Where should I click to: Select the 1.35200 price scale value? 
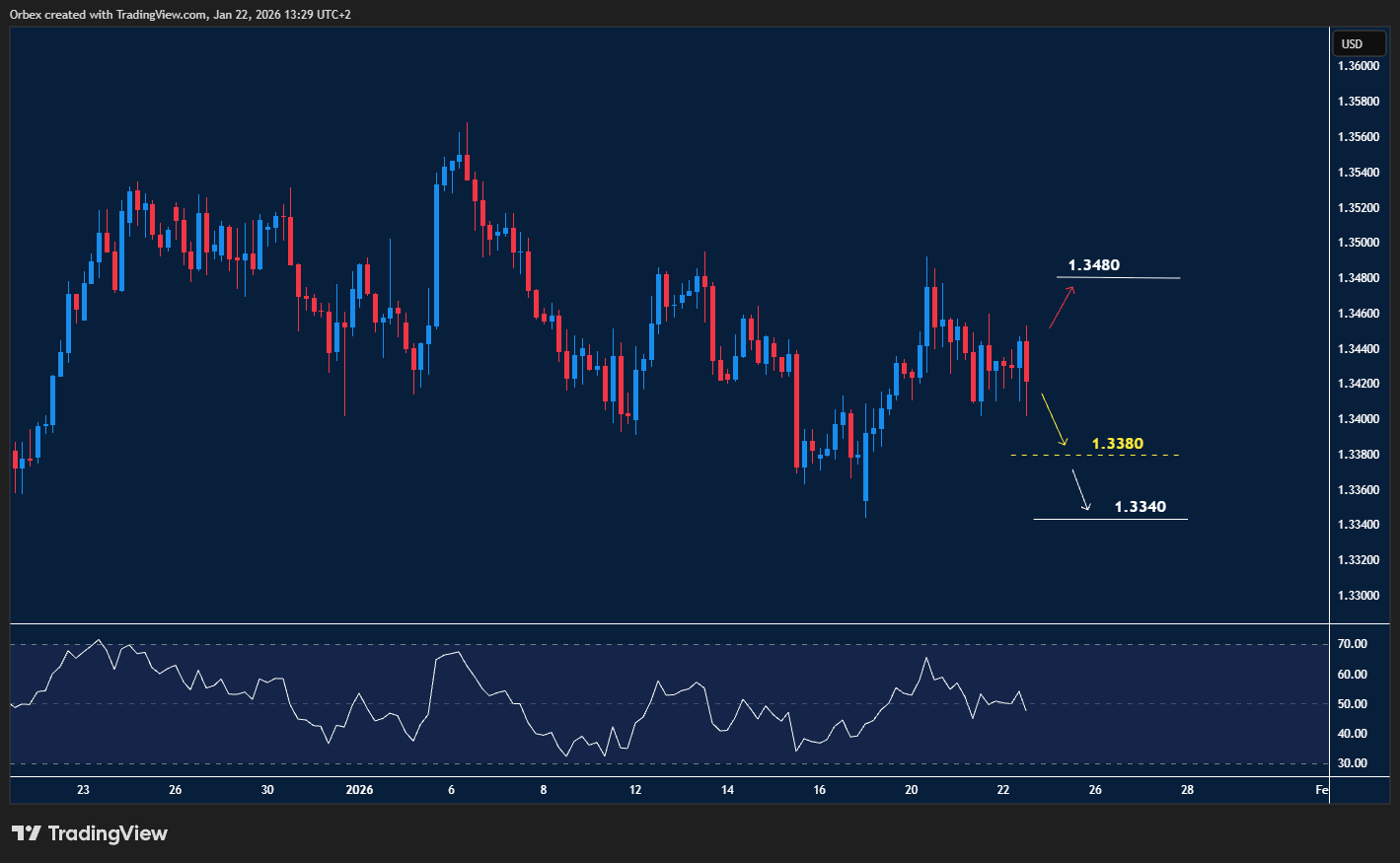click(1359, 208)
